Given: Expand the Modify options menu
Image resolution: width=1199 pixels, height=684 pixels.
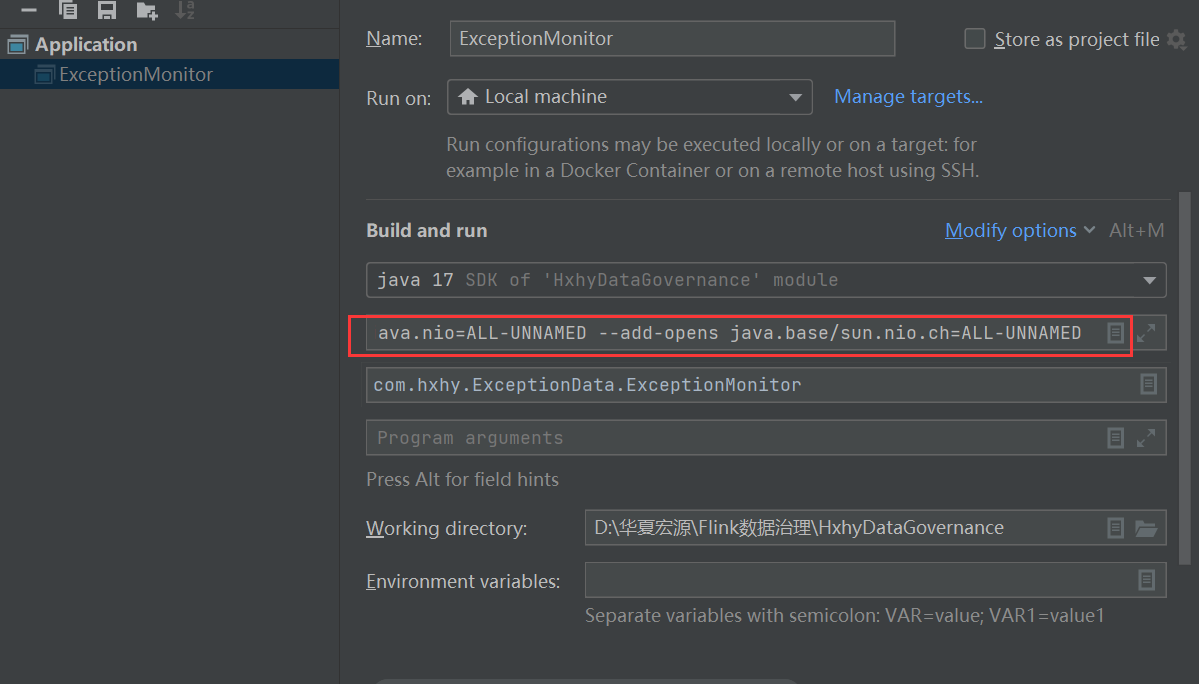Looking at the screenshot, I should click(1010, 230).
